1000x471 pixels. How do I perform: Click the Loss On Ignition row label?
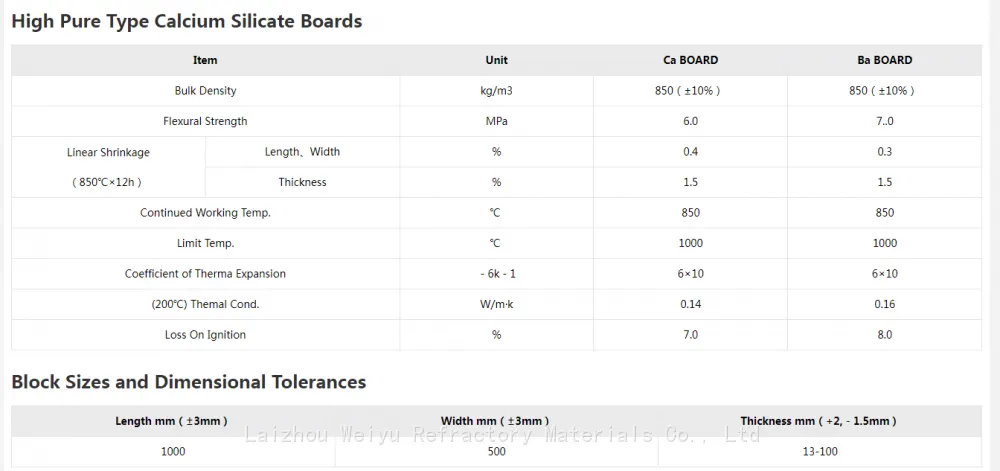pyautogui.click(x=205, y=335)
